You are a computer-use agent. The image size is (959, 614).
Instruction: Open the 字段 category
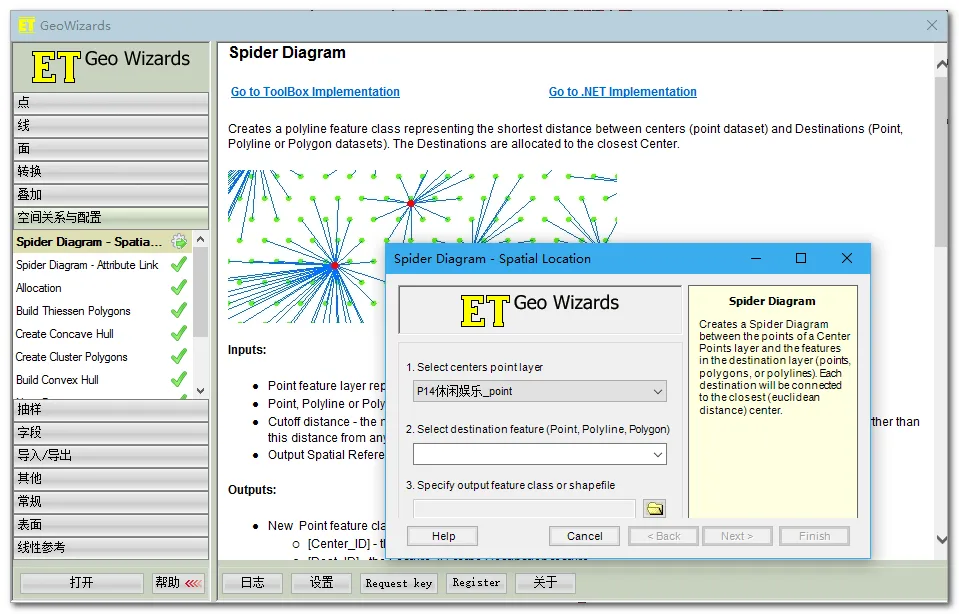(x=111, y=432)
